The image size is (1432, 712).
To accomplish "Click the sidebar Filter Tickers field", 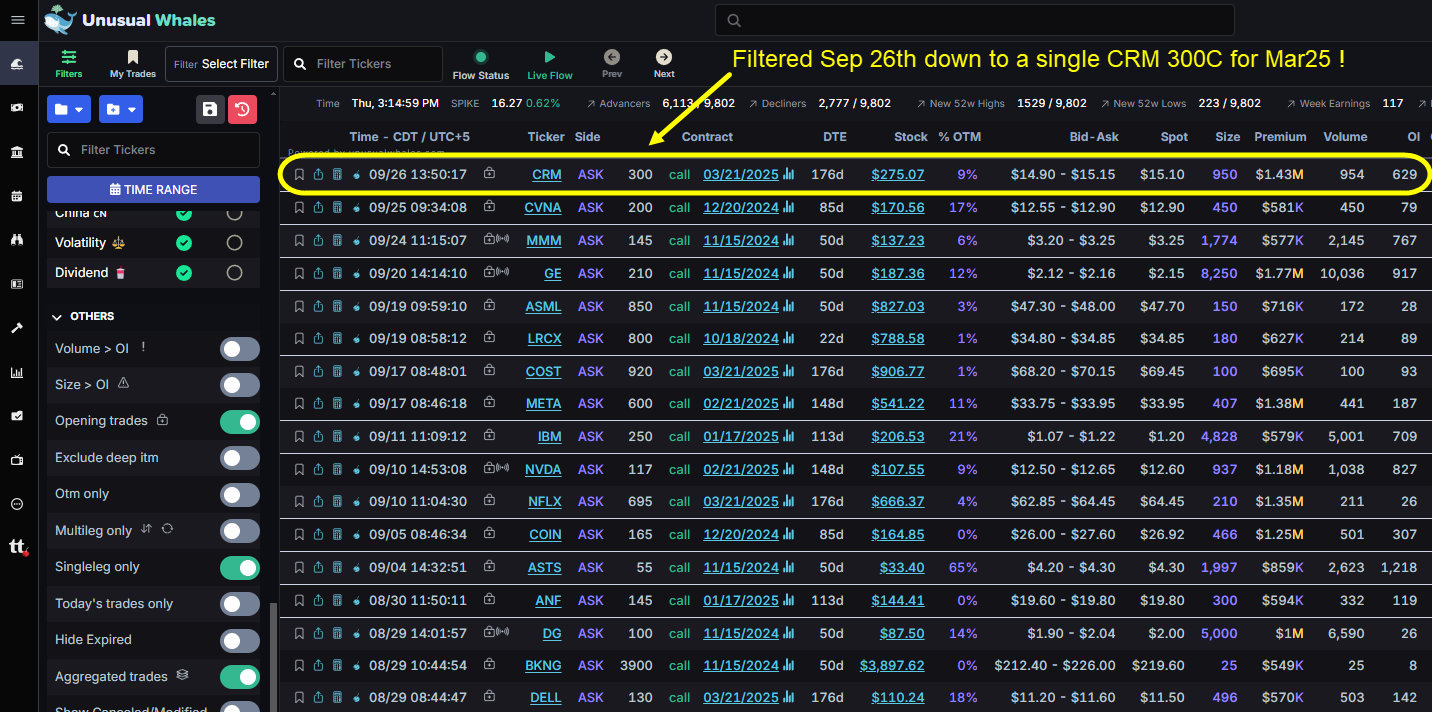I will coord(153,150).
